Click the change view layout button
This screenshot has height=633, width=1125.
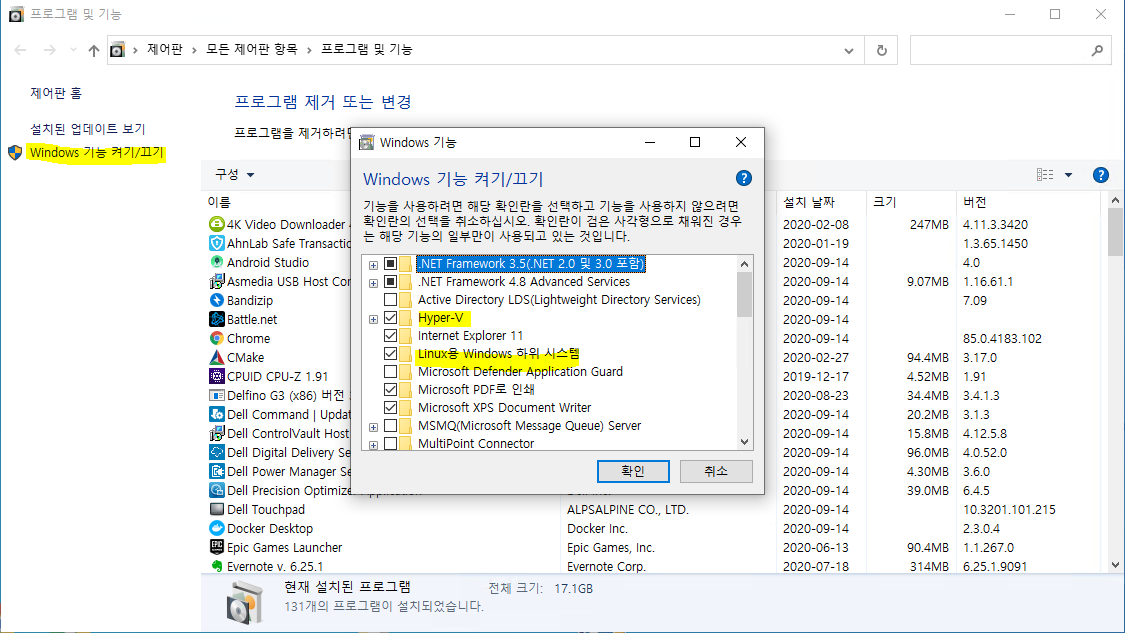pyautogui.click(x=1045, y=175)
